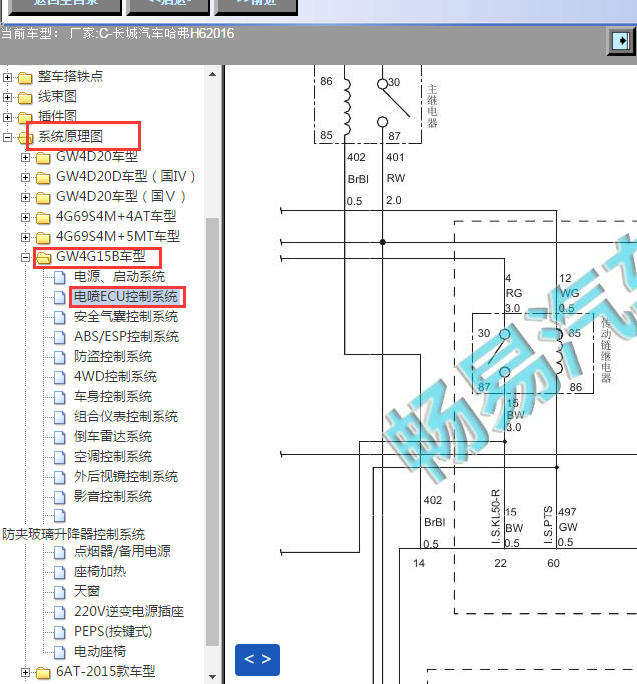Screen dimensions: 637x684
Task: Expand the 线束图 tree node
Action: pos(7,97)
